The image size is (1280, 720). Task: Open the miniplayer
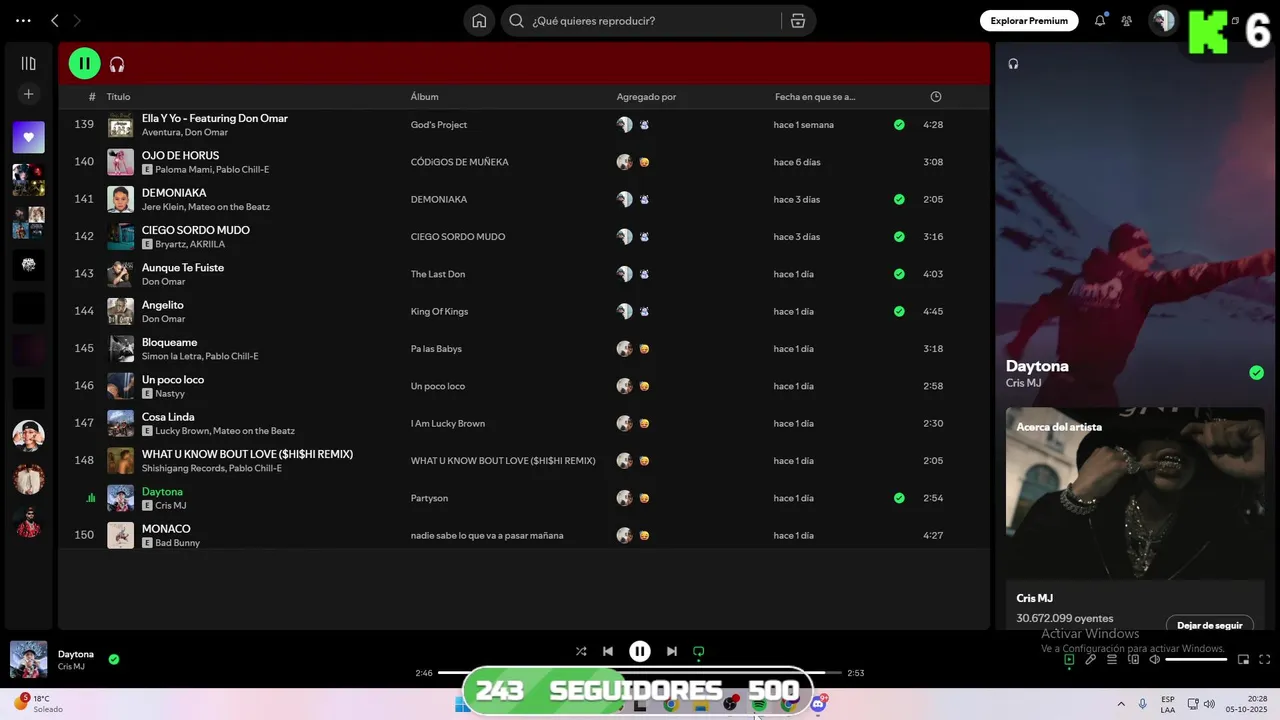coord(1244,659)
